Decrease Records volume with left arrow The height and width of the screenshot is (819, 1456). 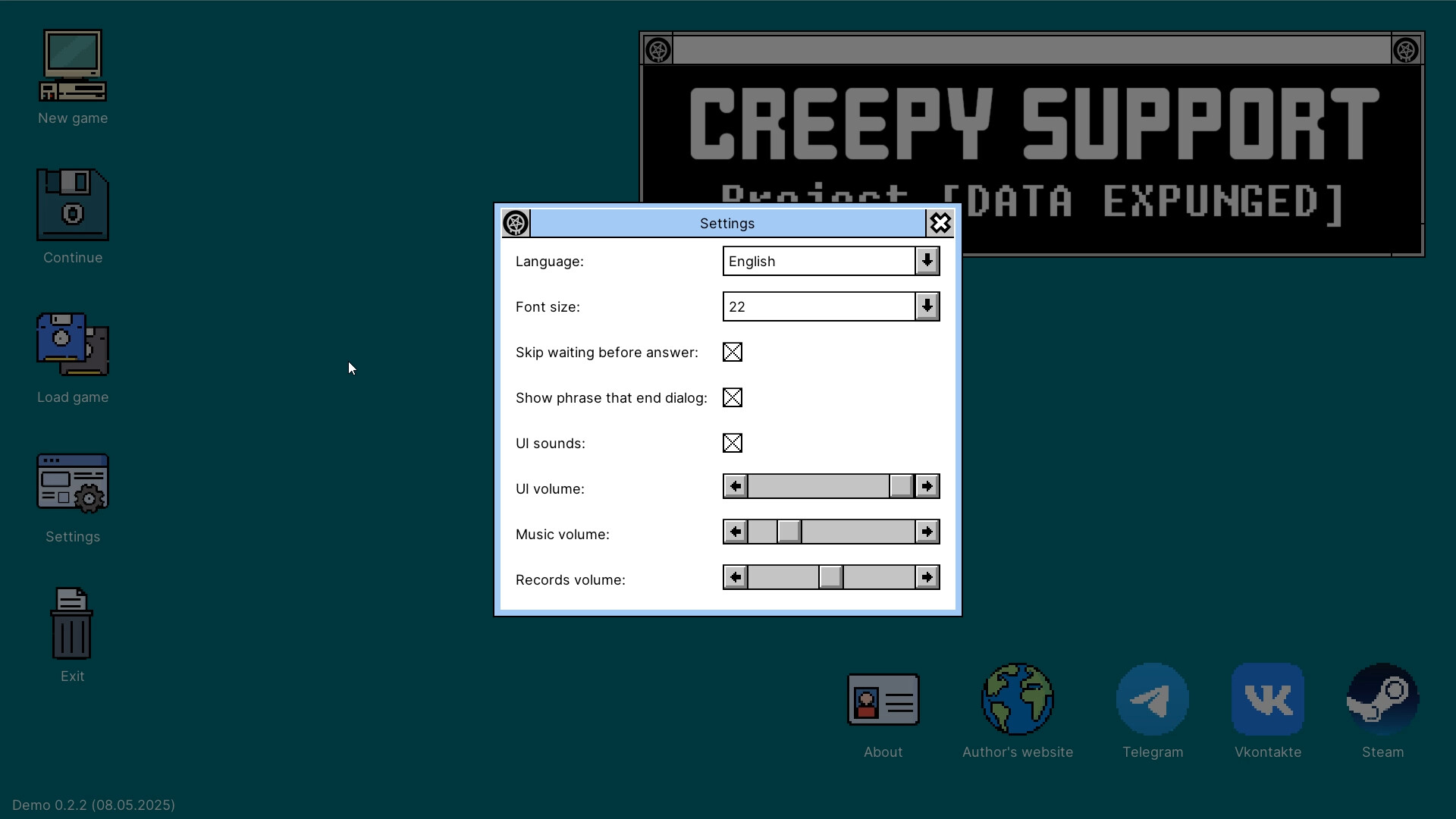(x=734, y=577)
